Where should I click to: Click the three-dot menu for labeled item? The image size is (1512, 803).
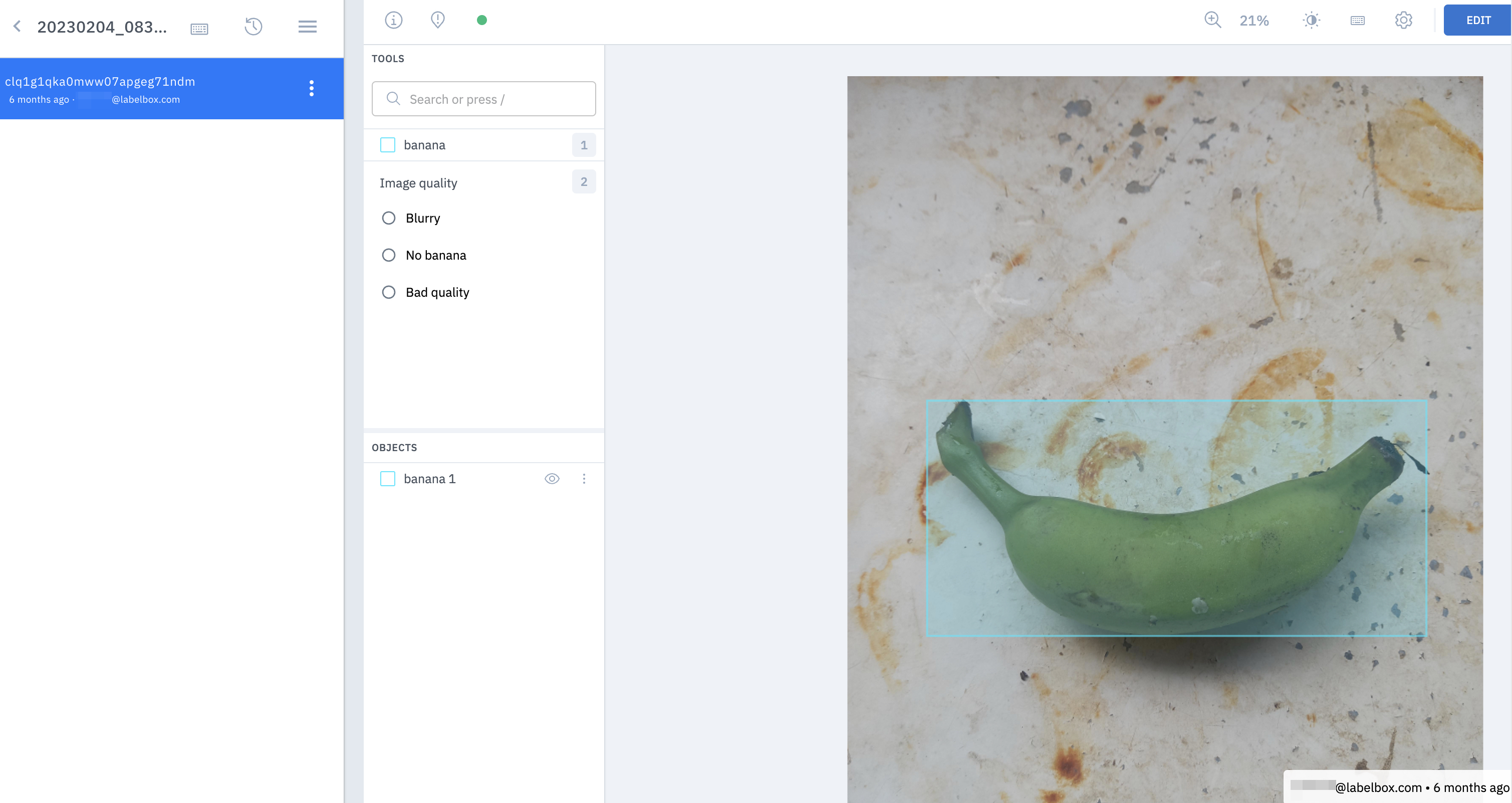pos(582,478)
